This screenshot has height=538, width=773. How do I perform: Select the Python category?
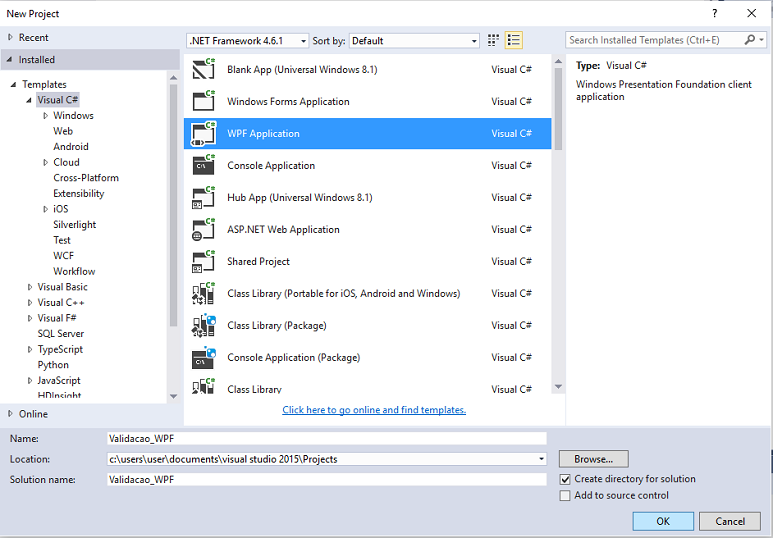tap(53, 365)
